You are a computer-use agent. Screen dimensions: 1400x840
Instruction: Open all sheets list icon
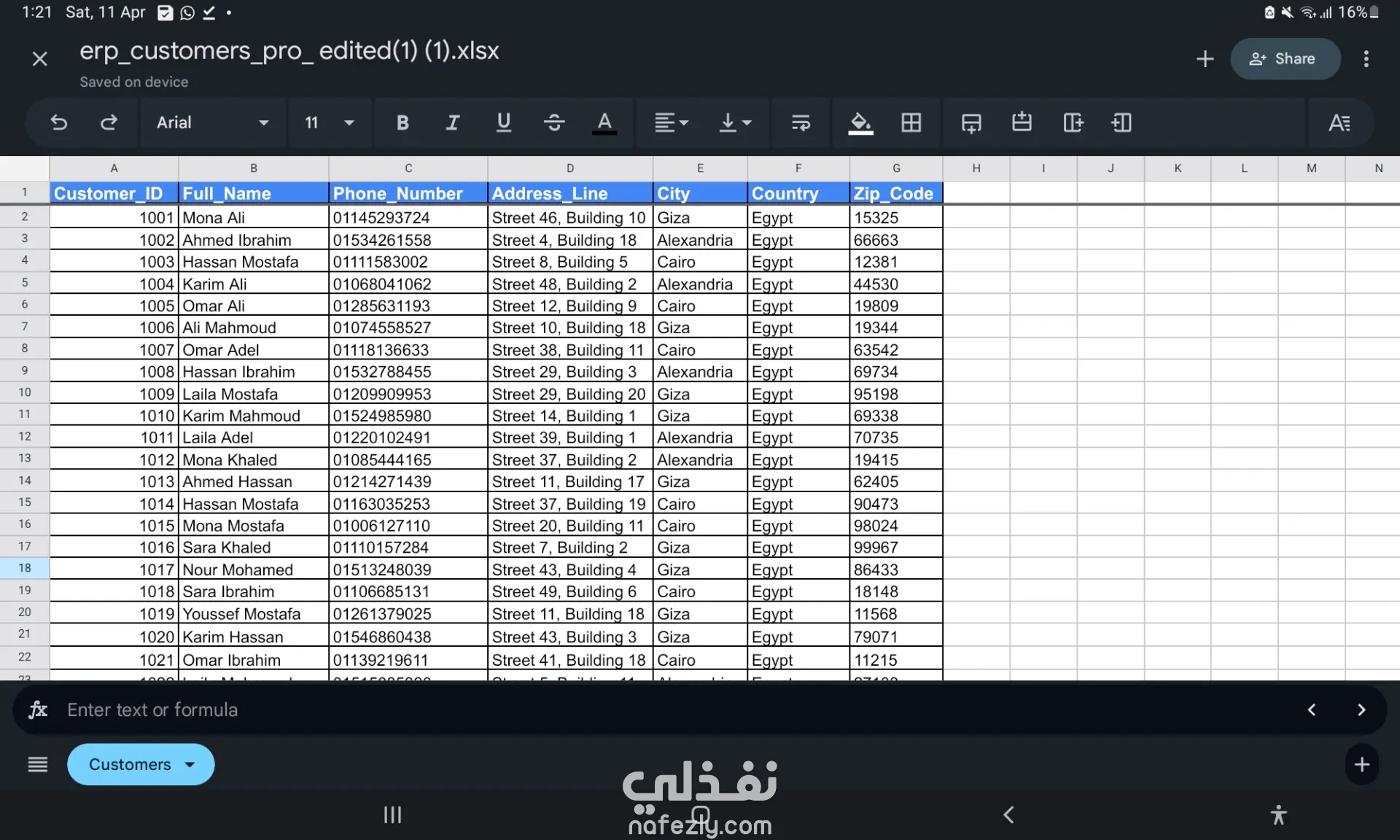pos(37,764)
